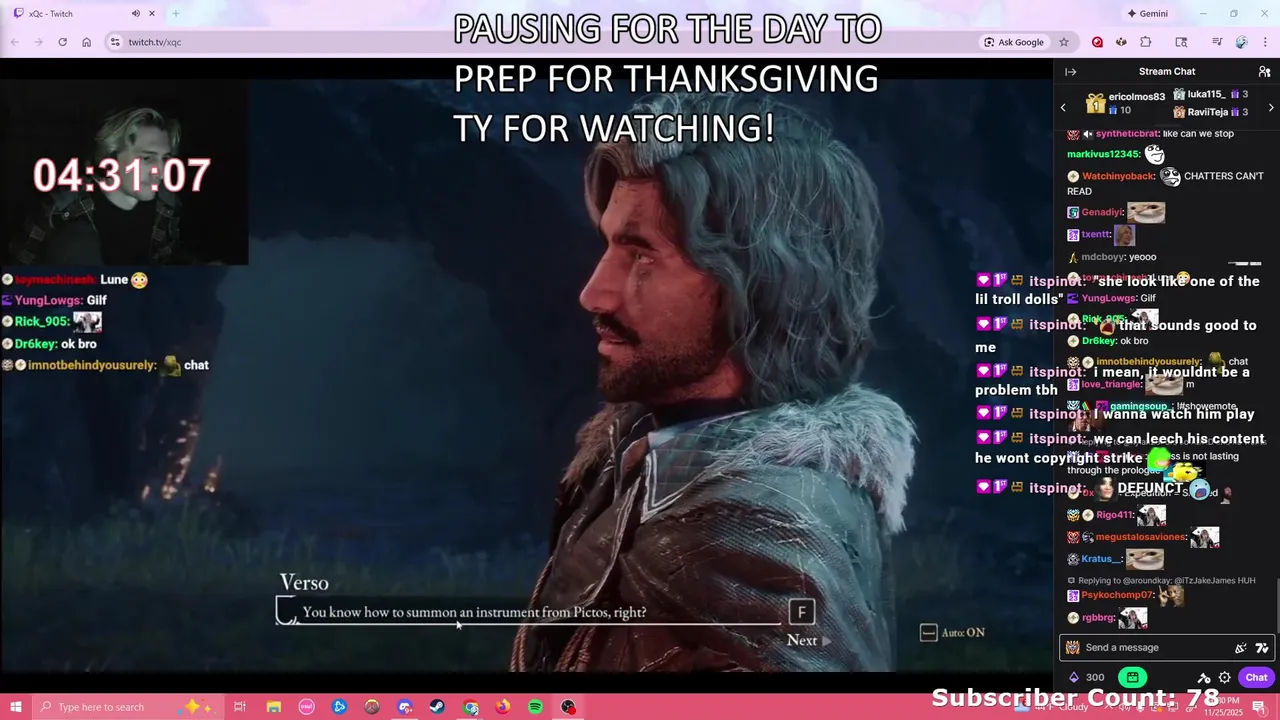The height and width of the screenshot is (720, 1280).
Task: Open the Battle.net taskbar icon
Action: (x=339, y=707)
